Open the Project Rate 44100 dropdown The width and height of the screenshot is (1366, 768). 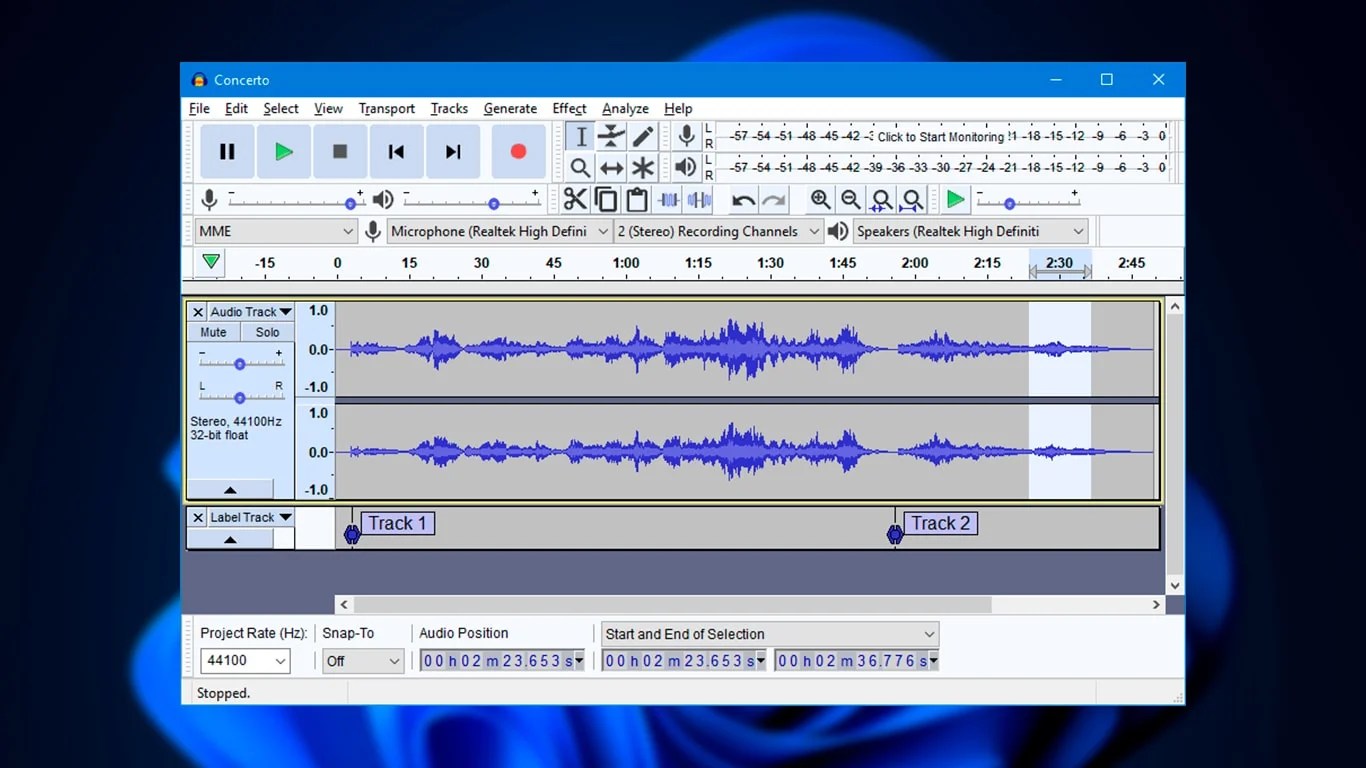pos(245,661)
